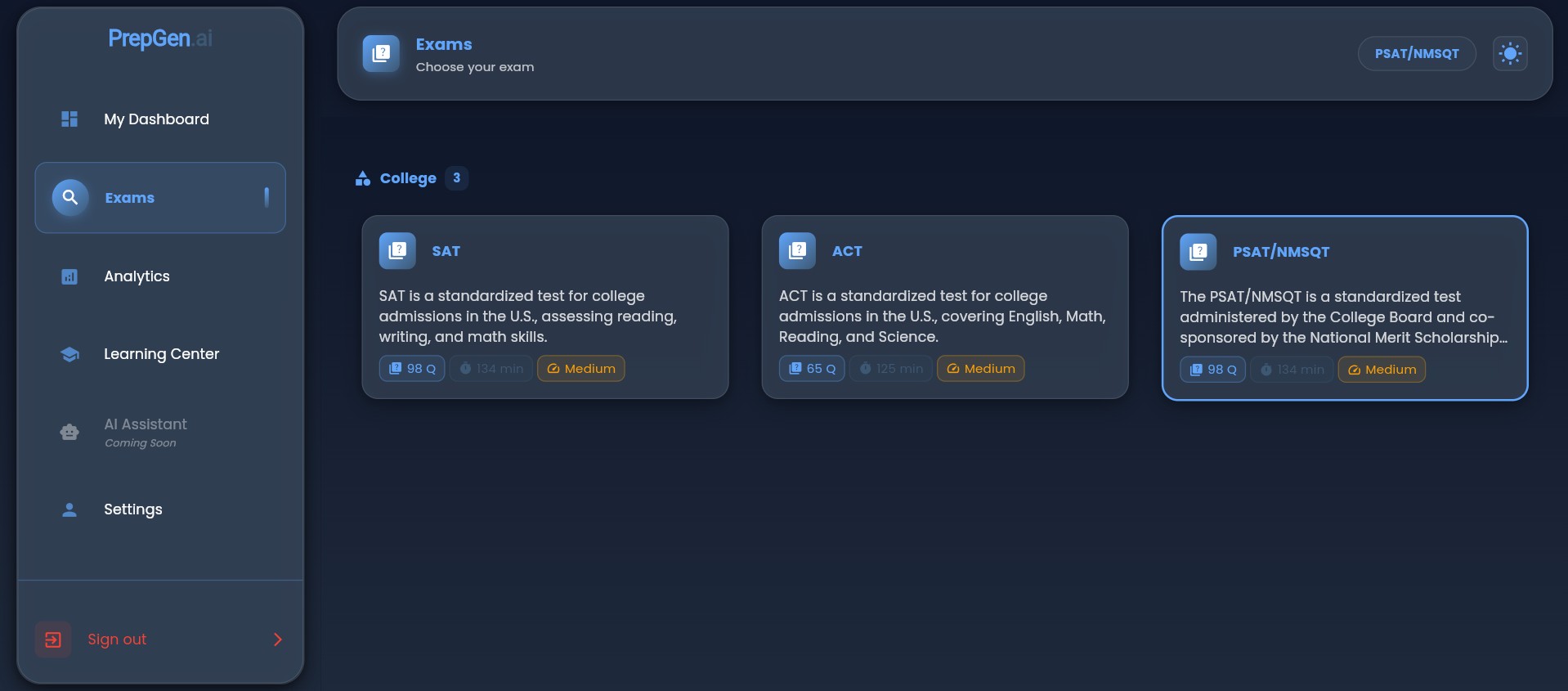
Task: Click the Learning Center graduation cap icon
Action: pyautogui.click(x=69, y=354)
